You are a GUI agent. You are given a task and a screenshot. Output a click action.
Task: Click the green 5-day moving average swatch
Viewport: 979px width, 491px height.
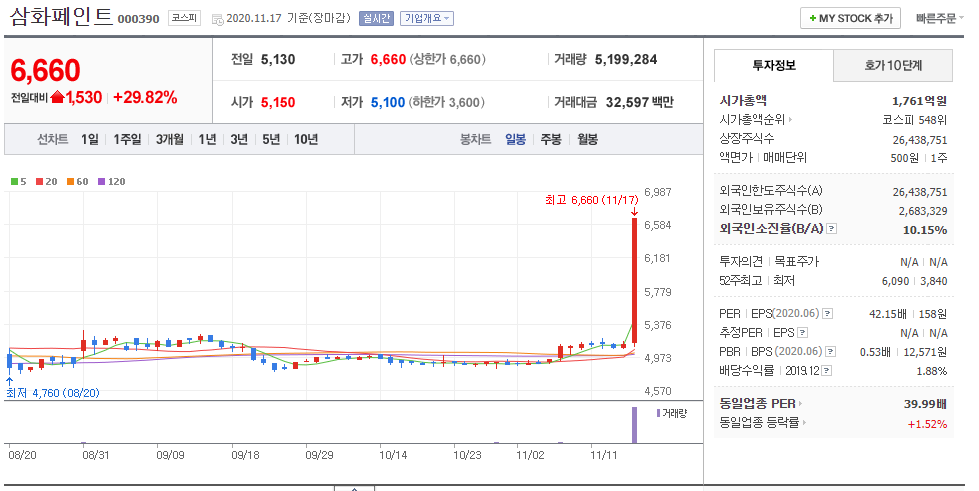14,182
